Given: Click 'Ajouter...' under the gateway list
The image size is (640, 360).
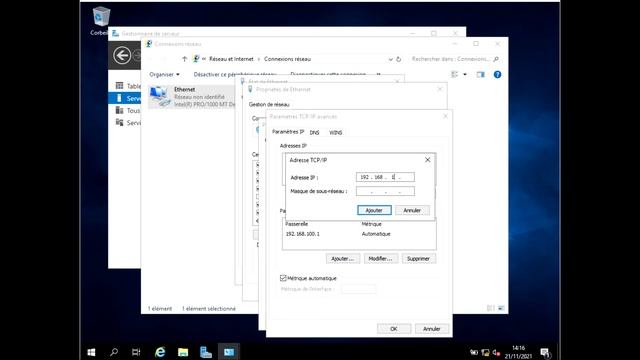Looking at the screenshot, I should pos(343,259).
